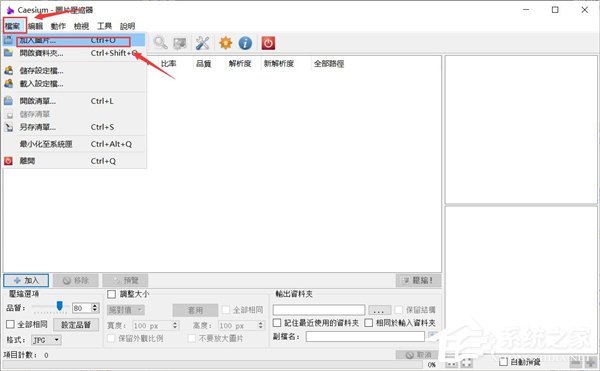Select 最小化至系統匣 menu entry
The height and width of the screenshot is (371, 600).
tap(74, 144)
